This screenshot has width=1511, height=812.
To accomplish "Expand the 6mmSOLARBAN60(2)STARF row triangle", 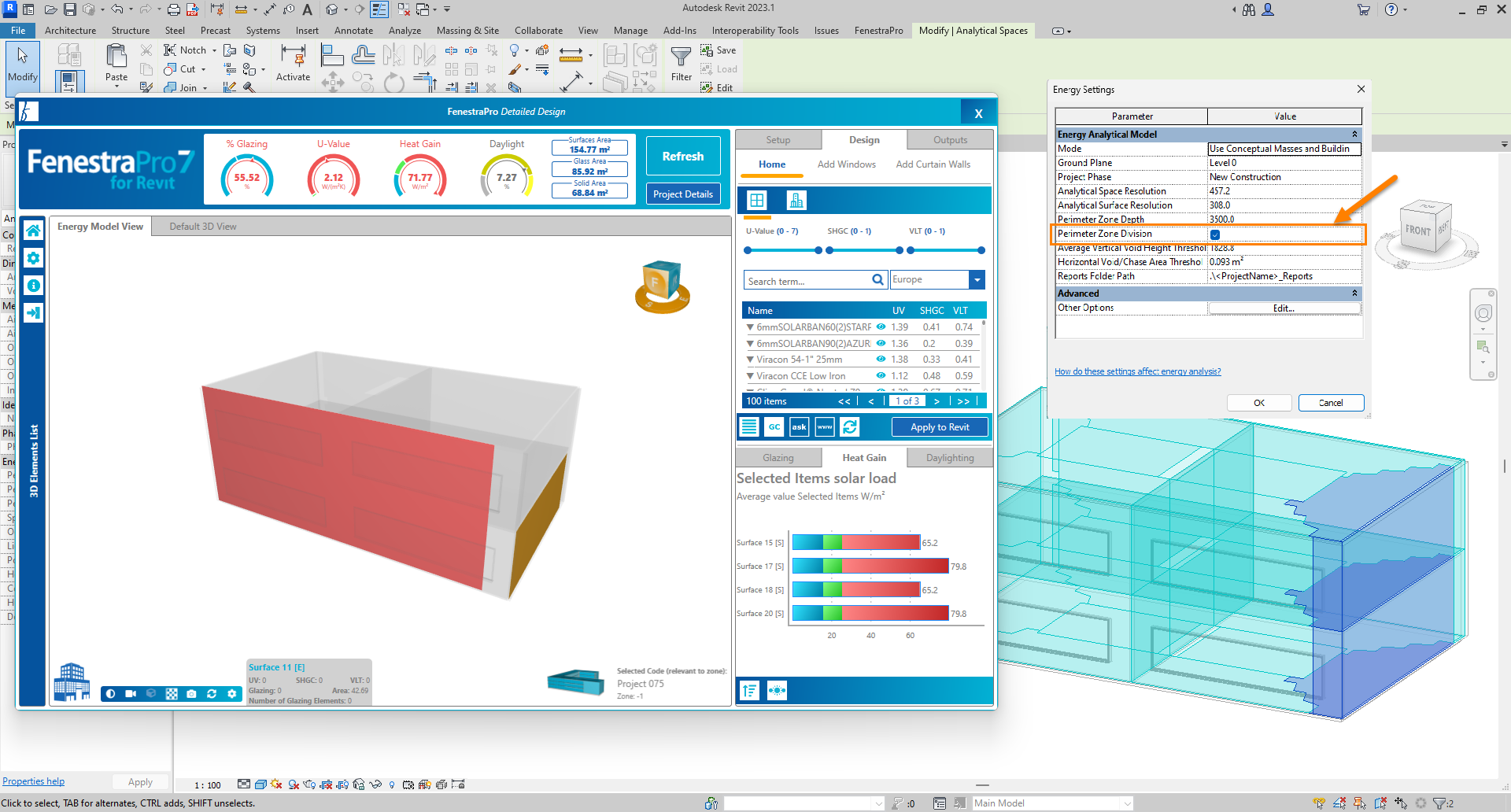I will pyautogui.click(x=750, y=327).
